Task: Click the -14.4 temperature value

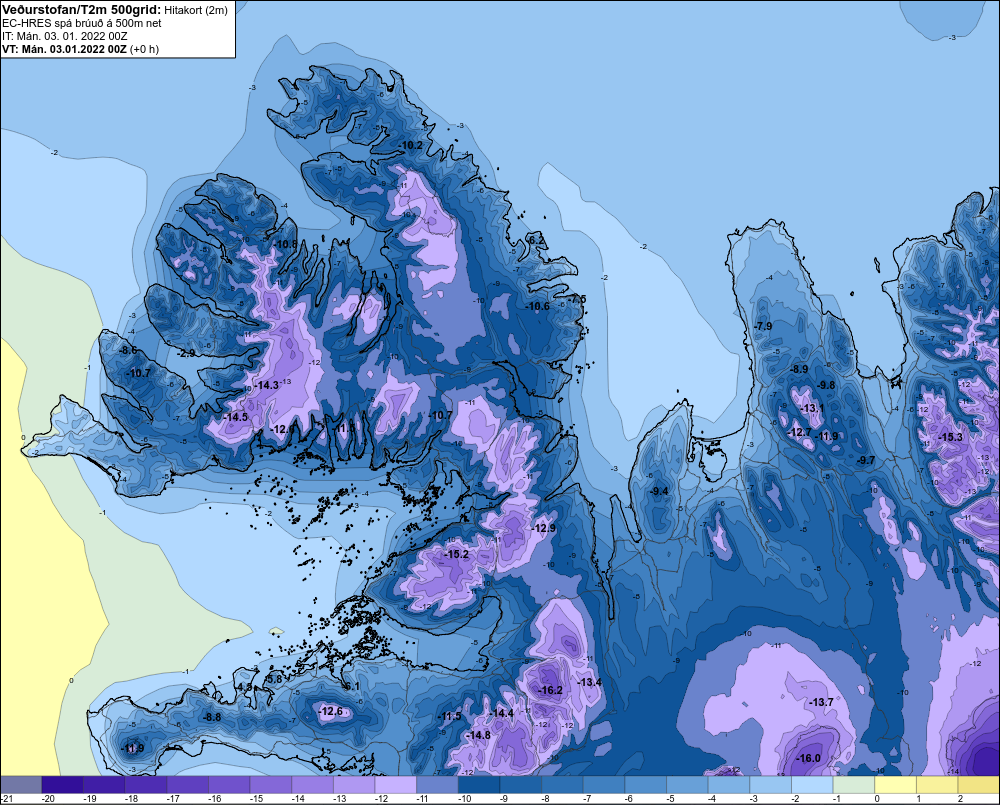Action: 501,713
